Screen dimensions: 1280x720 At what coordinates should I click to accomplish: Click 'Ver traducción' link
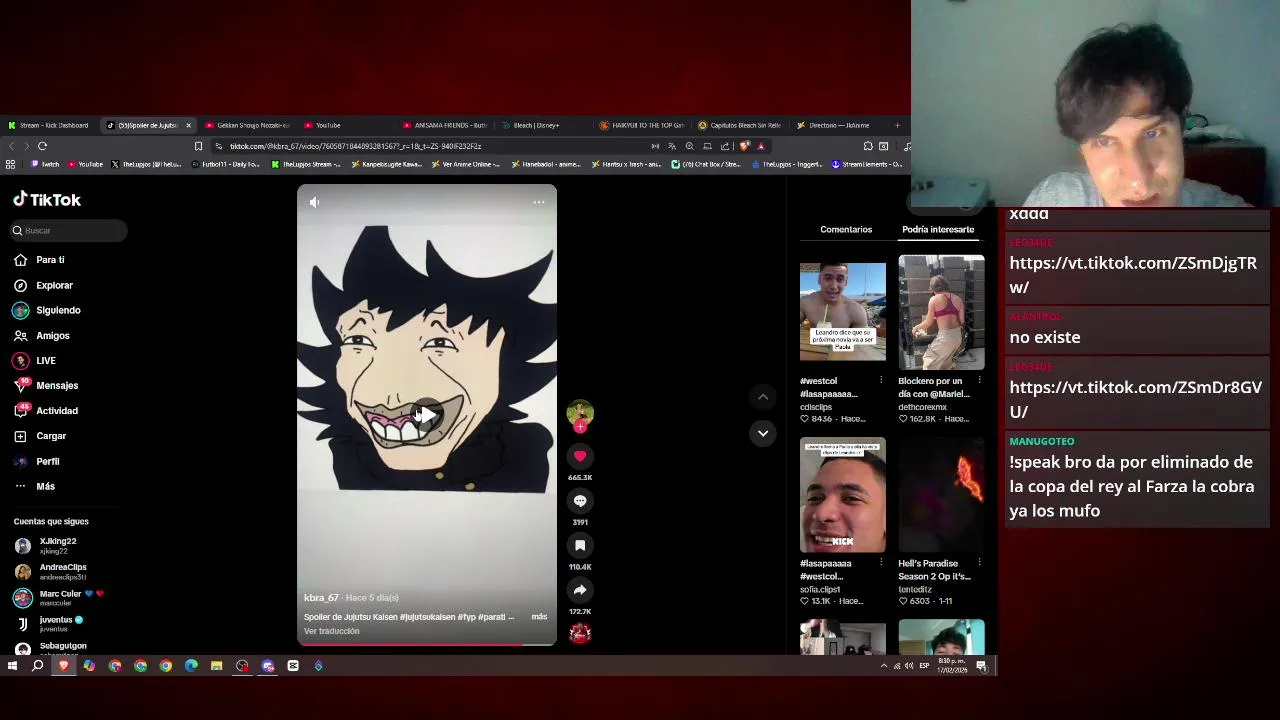[x=332, y=631]
